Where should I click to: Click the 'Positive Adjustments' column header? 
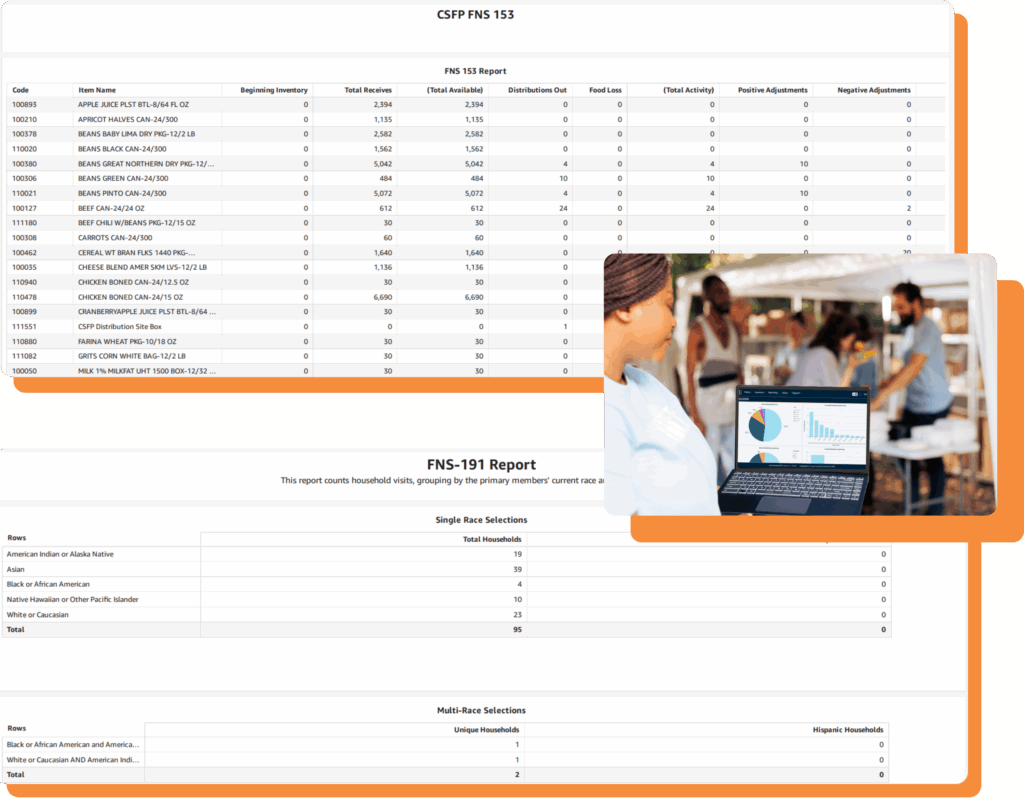click(773, 90)
